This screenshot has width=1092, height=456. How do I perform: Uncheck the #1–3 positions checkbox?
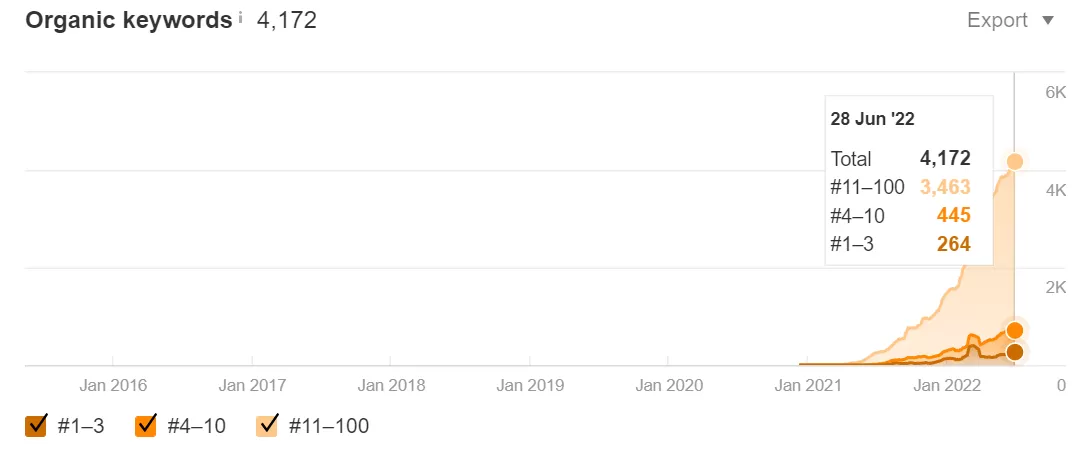(x=36, y=425)
